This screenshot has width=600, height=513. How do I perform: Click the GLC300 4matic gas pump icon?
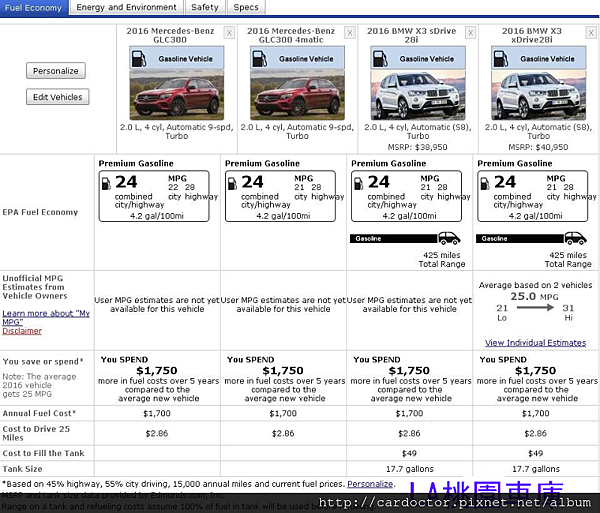pos(259,59)
